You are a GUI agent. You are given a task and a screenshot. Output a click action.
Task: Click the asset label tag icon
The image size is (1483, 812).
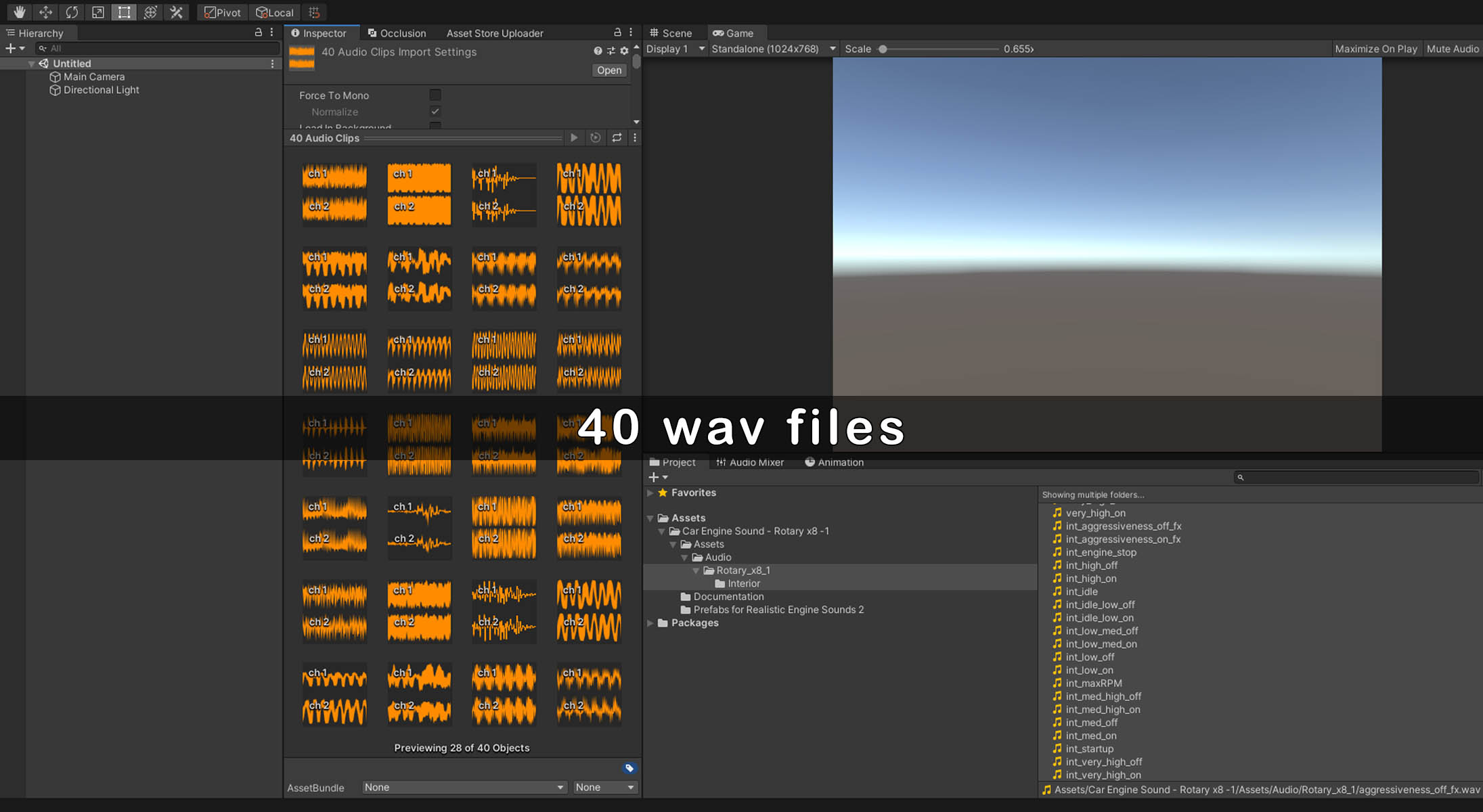tap(629, 768)
